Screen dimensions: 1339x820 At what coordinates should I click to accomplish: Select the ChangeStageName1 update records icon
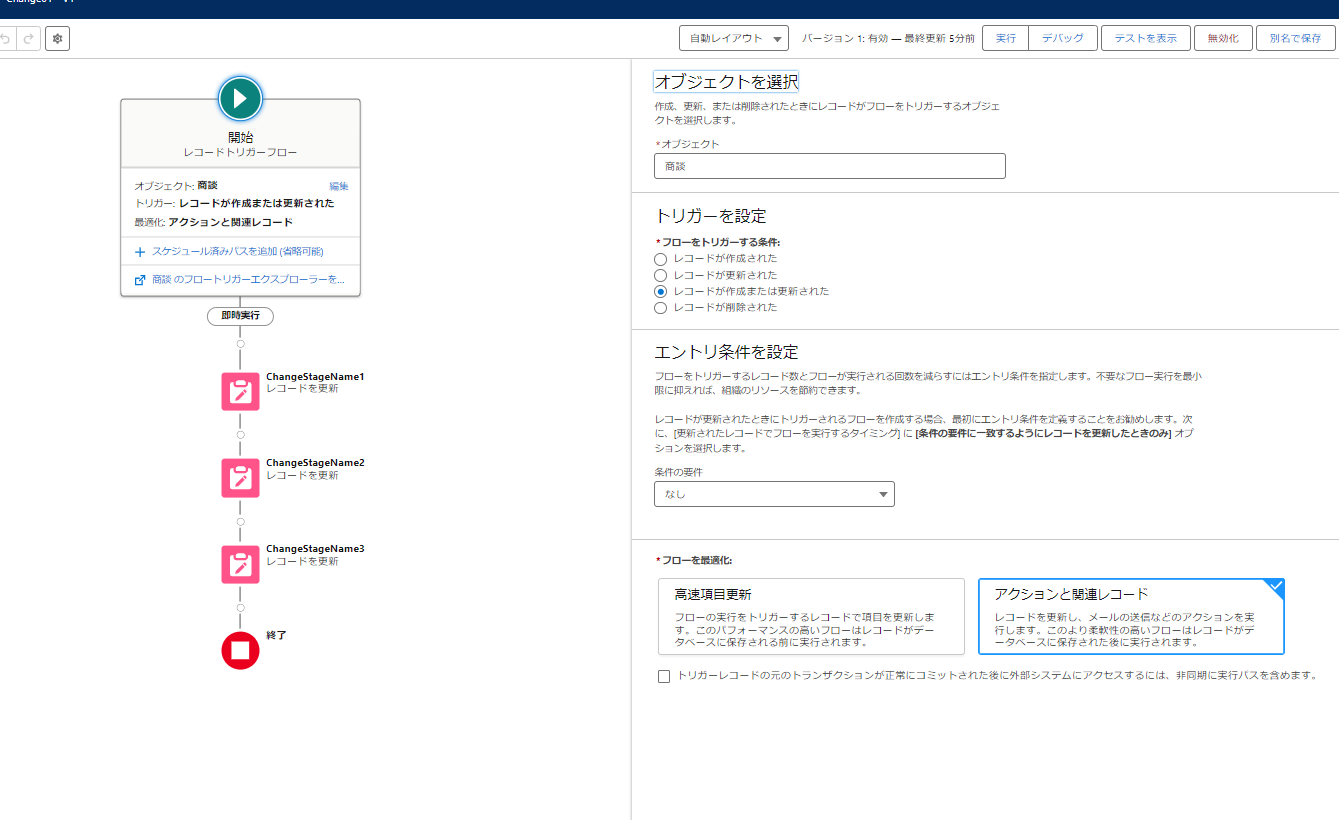coord(240,391)
